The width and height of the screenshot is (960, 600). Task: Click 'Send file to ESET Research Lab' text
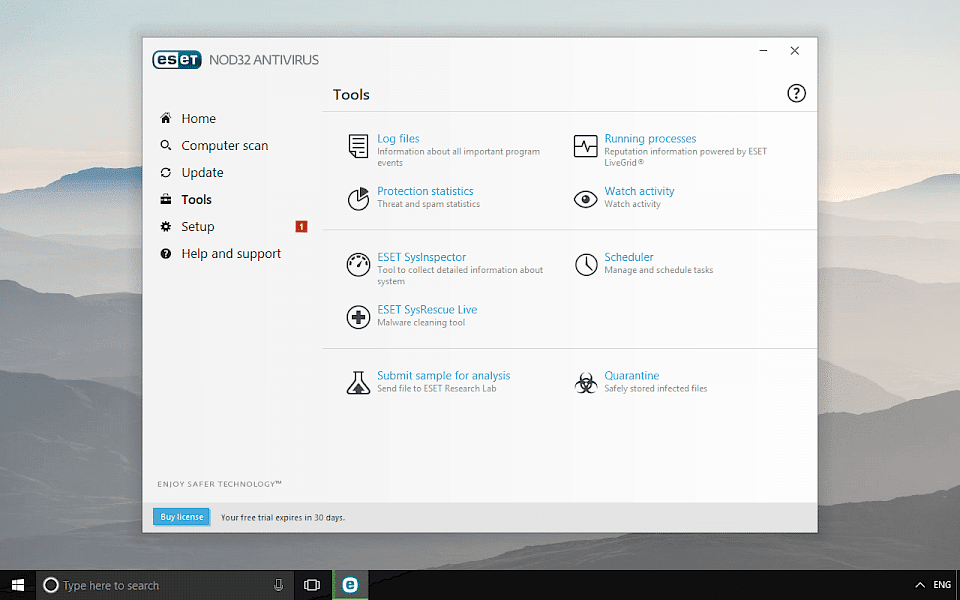[437, 388]
